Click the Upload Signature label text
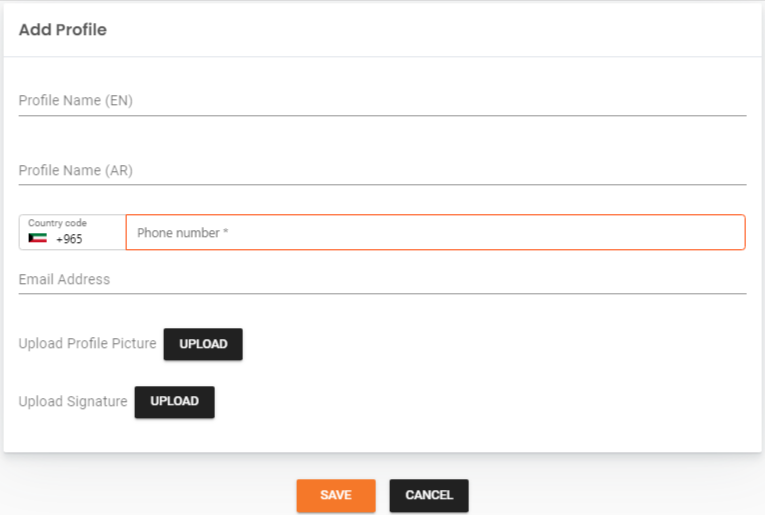The width and height of the screenshot is (765, 515). tap(73, 402)
